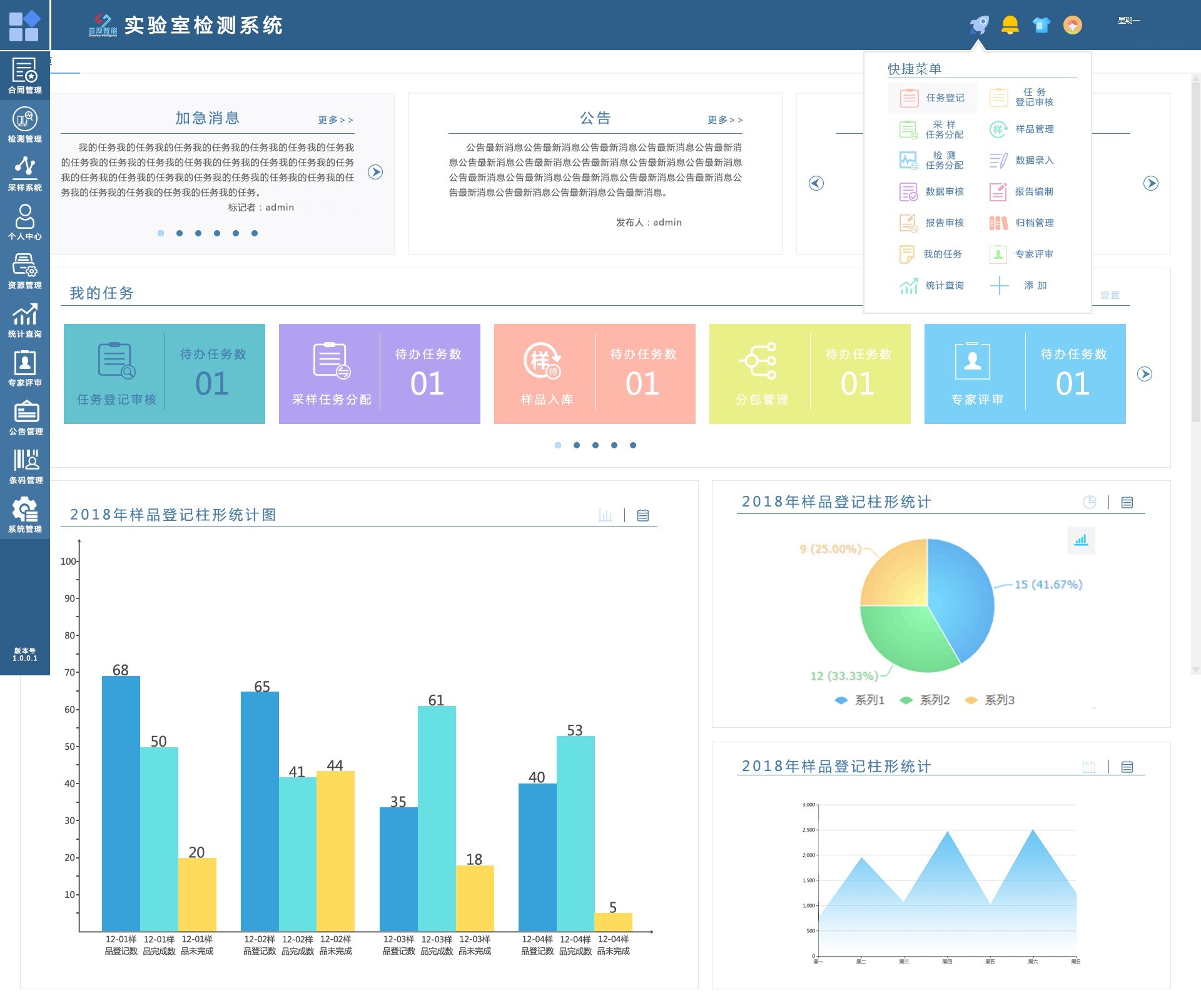The width and height of the screenshot is (1201, 1008).
Task: Click the previous arrow in third panel
Action: coord(816,183)
